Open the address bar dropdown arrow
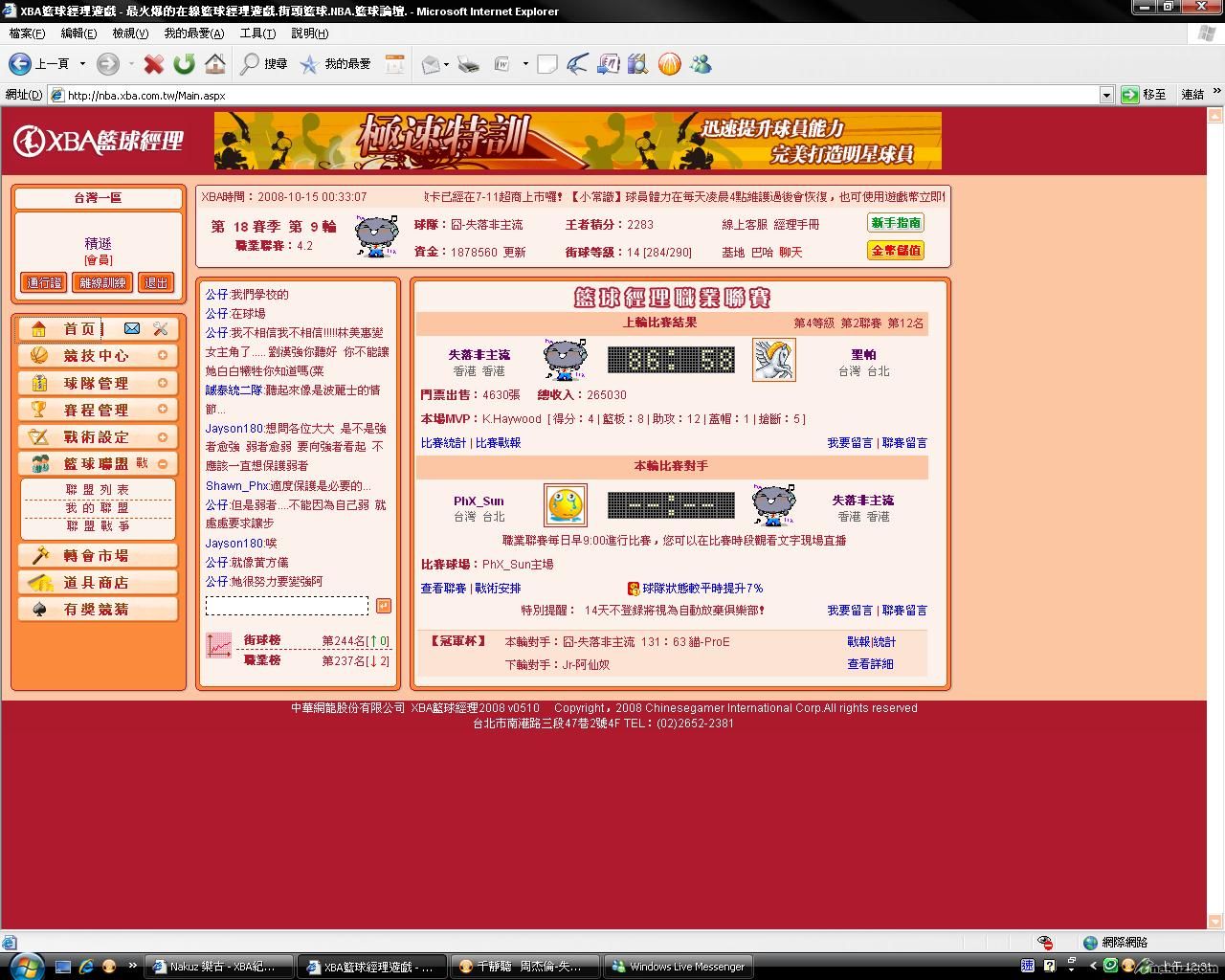This screenshot has height=980, width=1225. click(1106, 95)
